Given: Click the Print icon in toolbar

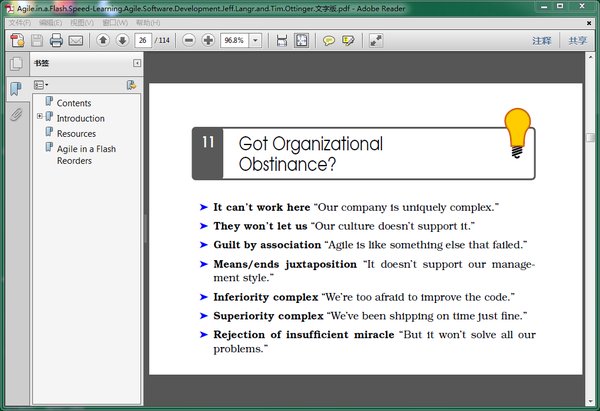Looking at the screenshot, I should [57, 40].
